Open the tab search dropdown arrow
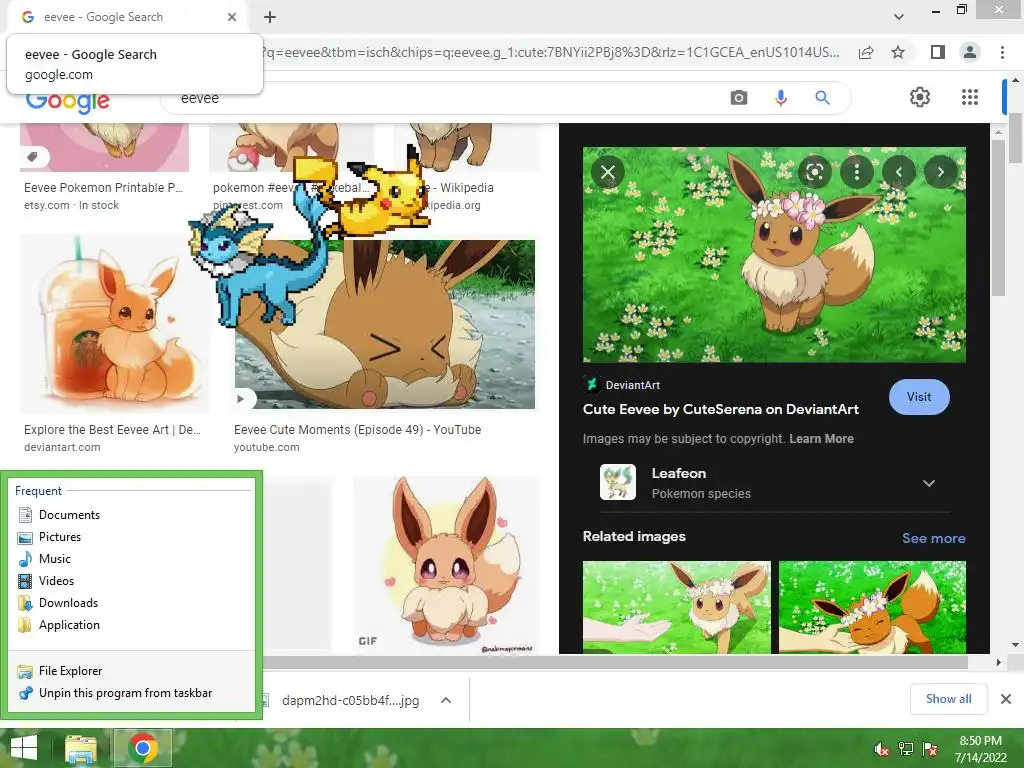Screen dimensions: 1024x768 pos(899,17)
